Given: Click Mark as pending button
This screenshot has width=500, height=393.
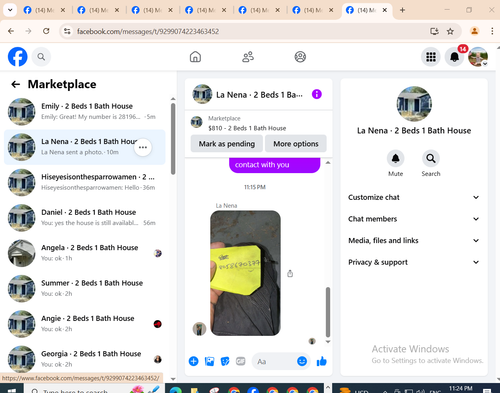Looking at the screenshot, I should (x=227, y=144).
